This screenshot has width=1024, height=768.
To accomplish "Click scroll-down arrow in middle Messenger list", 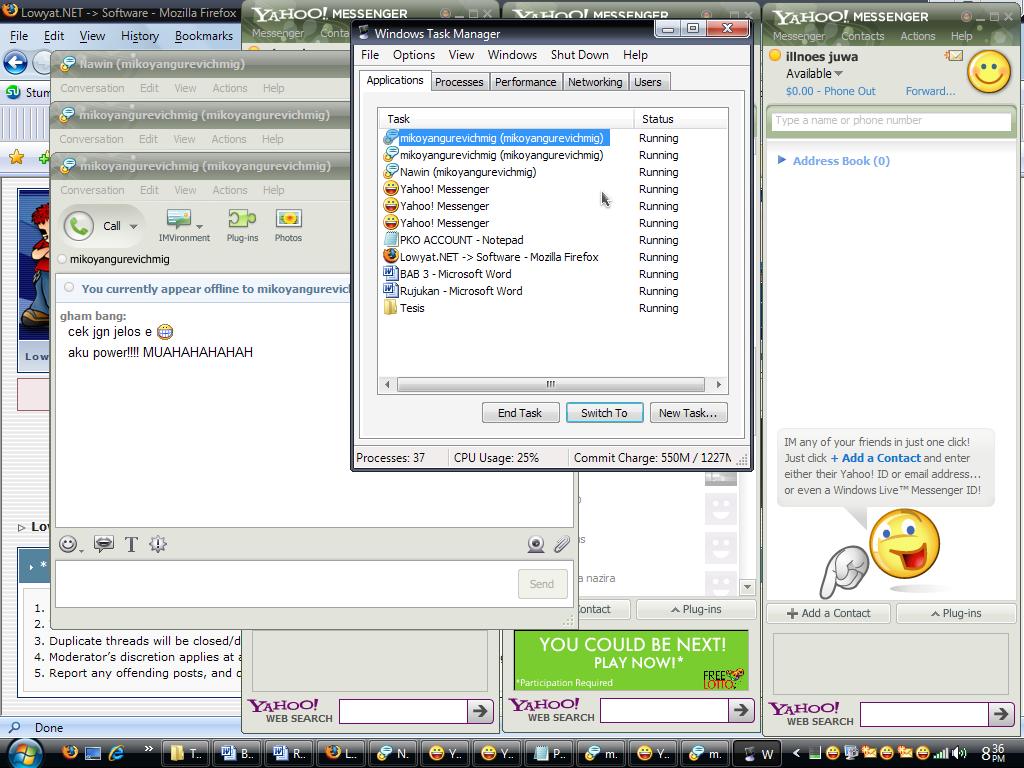I will [747, 586].
